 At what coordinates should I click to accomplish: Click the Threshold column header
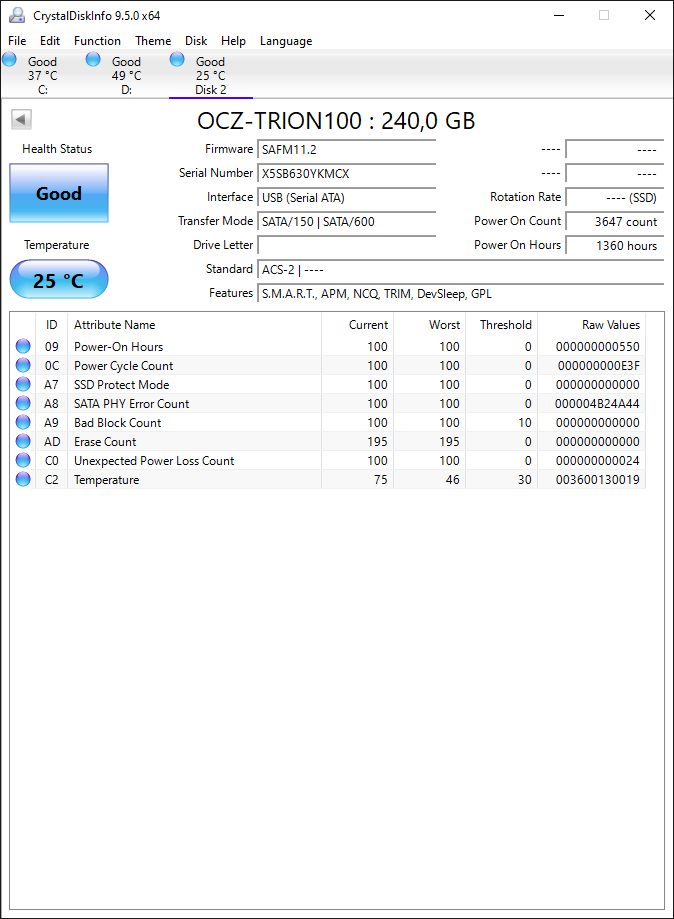point(502,325)
